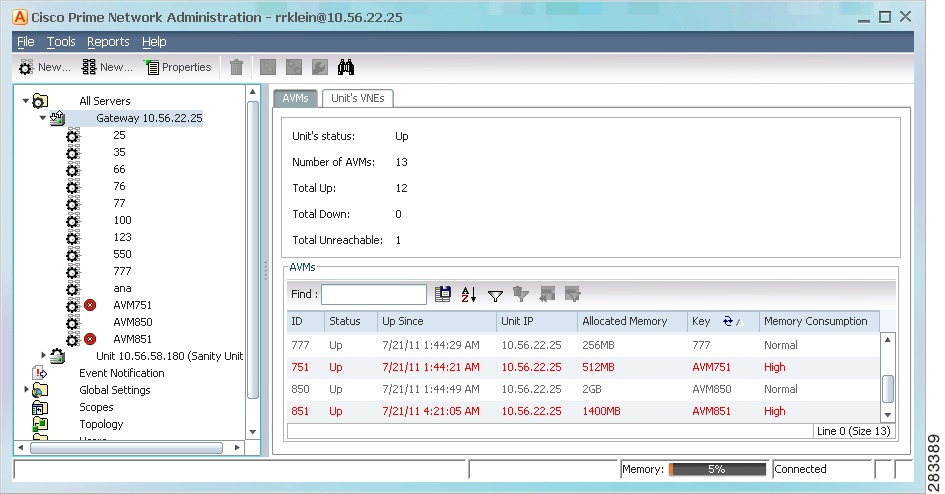Image resolution: width=945 pixels, height=494 pixels.
Task: Sort table by Up Since column header
Action: pos(437,321)
